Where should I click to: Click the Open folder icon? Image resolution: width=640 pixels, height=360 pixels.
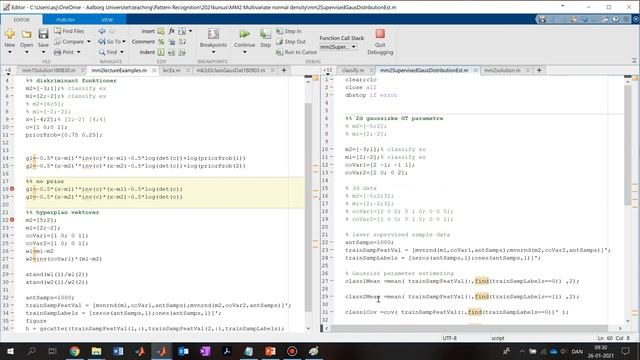(x=27, y=34)
